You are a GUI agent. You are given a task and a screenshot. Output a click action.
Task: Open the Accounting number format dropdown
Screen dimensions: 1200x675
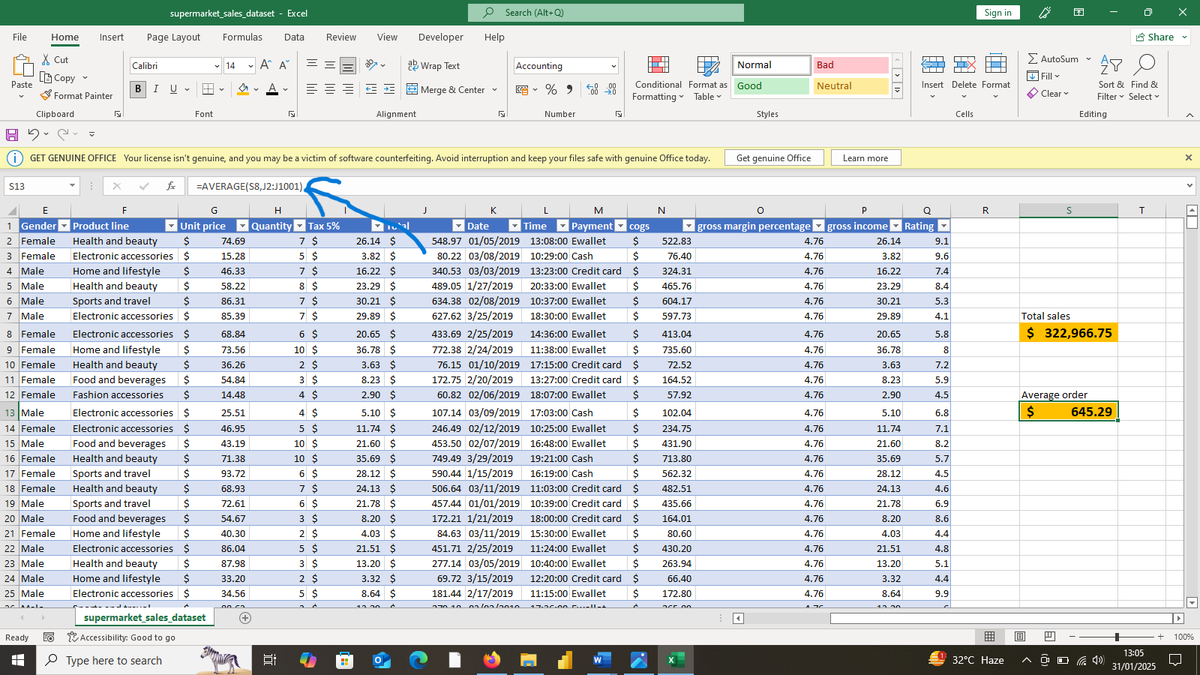pos(616,66)
